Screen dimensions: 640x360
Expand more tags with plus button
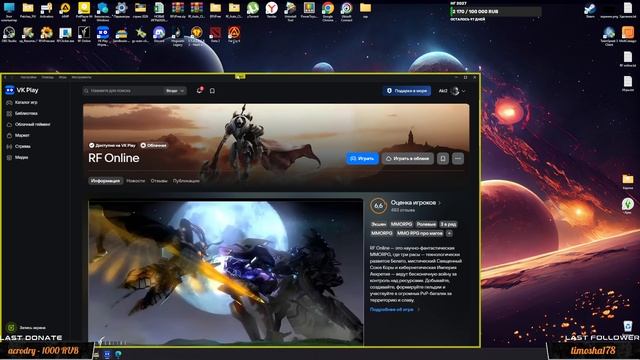pyautogui.click(x=449, y=233)
